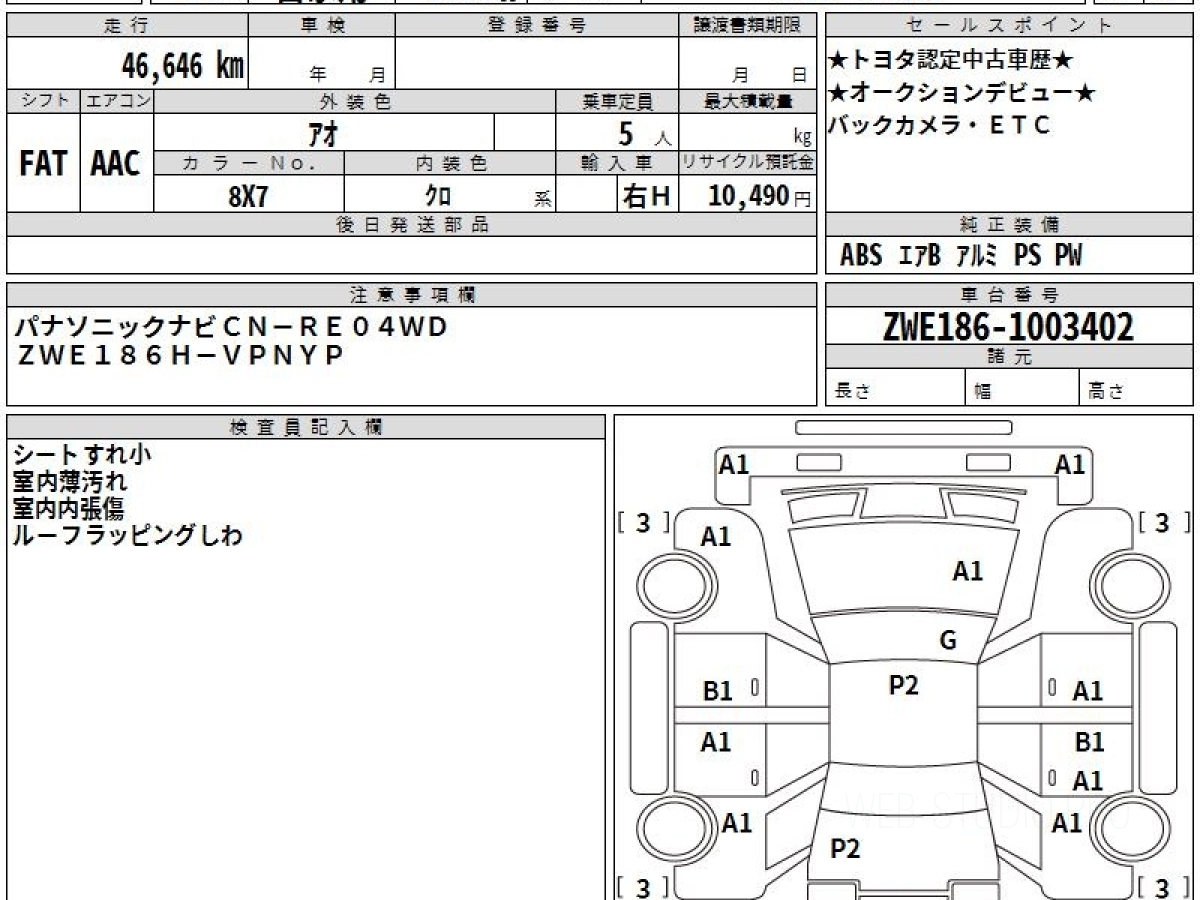Select the 10,490円 recycle deposit value
This screenshot has width=1200, height=900.
tap(760, 196)
